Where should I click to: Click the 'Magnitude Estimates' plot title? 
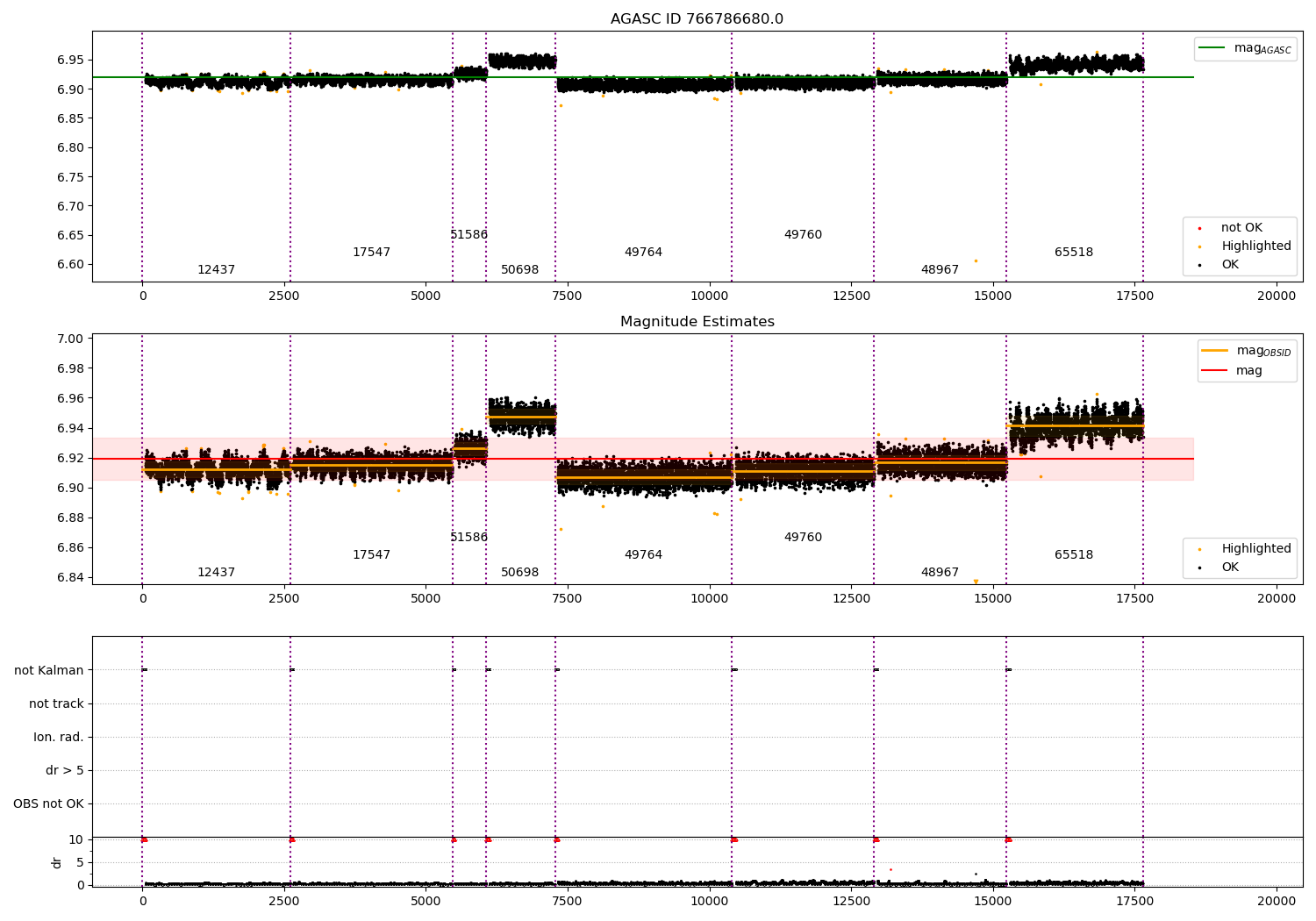(697, 322)
